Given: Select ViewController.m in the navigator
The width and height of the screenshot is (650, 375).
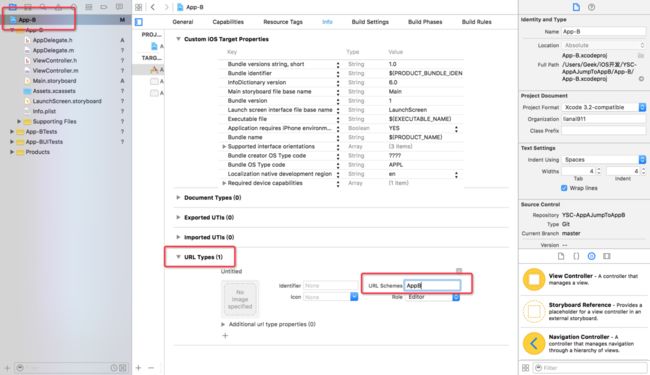Looking at the screenshot, I should [x=55, y=71].
